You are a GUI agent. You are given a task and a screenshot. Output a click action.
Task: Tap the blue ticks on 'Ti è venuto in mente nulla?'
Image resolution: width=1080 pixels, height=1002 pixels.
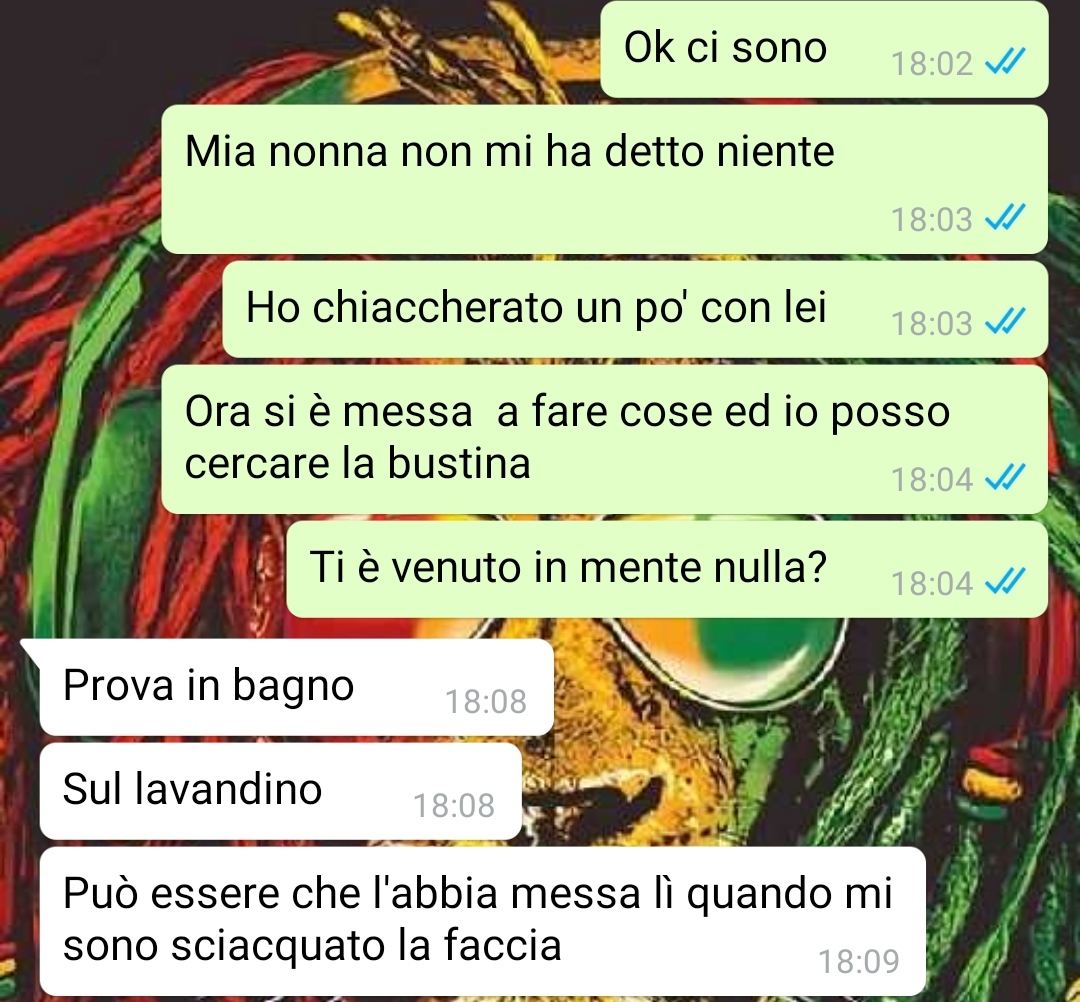(1006, 581)
